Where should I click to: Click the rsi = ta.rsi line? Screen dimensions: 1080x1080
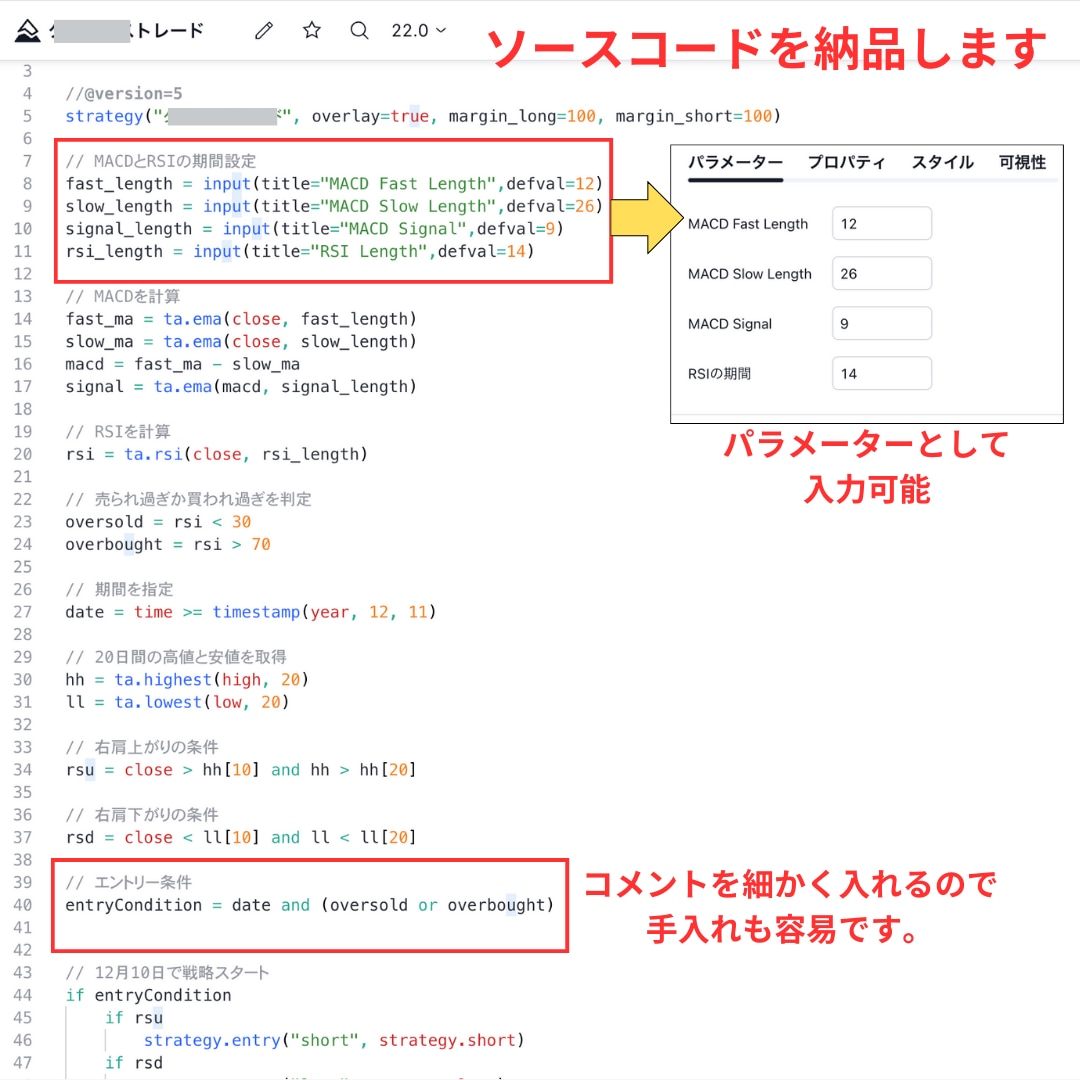point(216,455)
